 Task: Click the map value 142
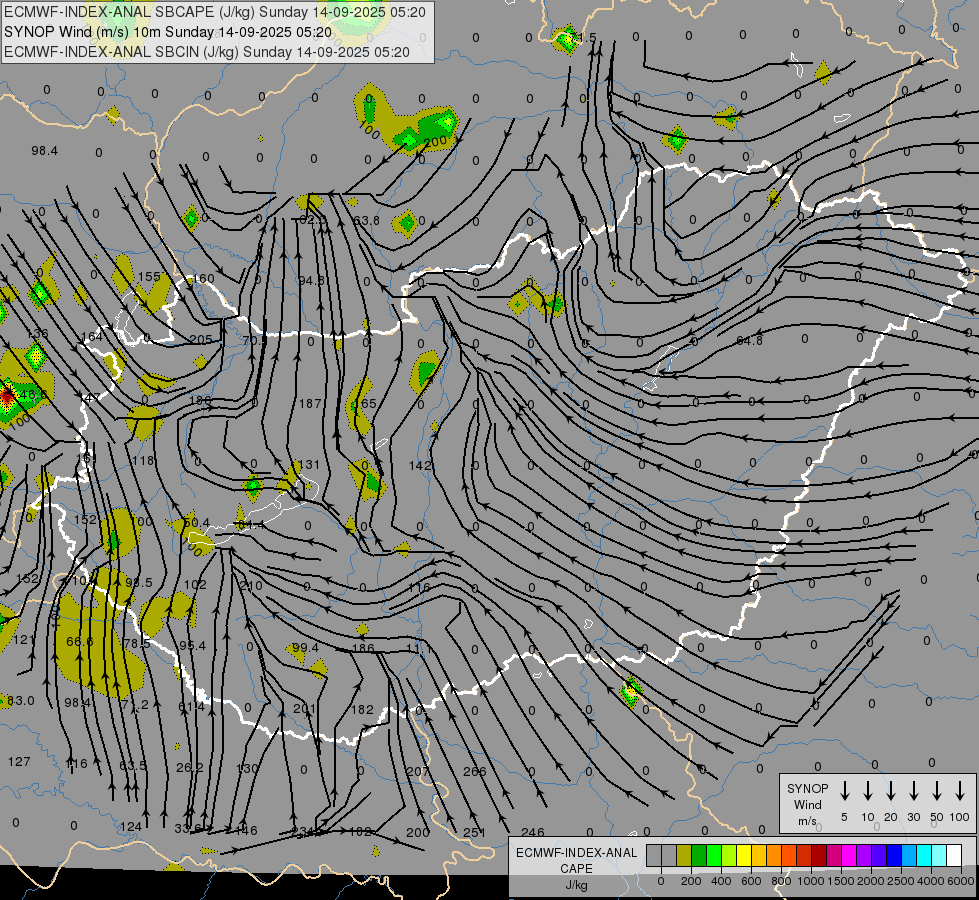pyautogui.click(x=420, y=465)
